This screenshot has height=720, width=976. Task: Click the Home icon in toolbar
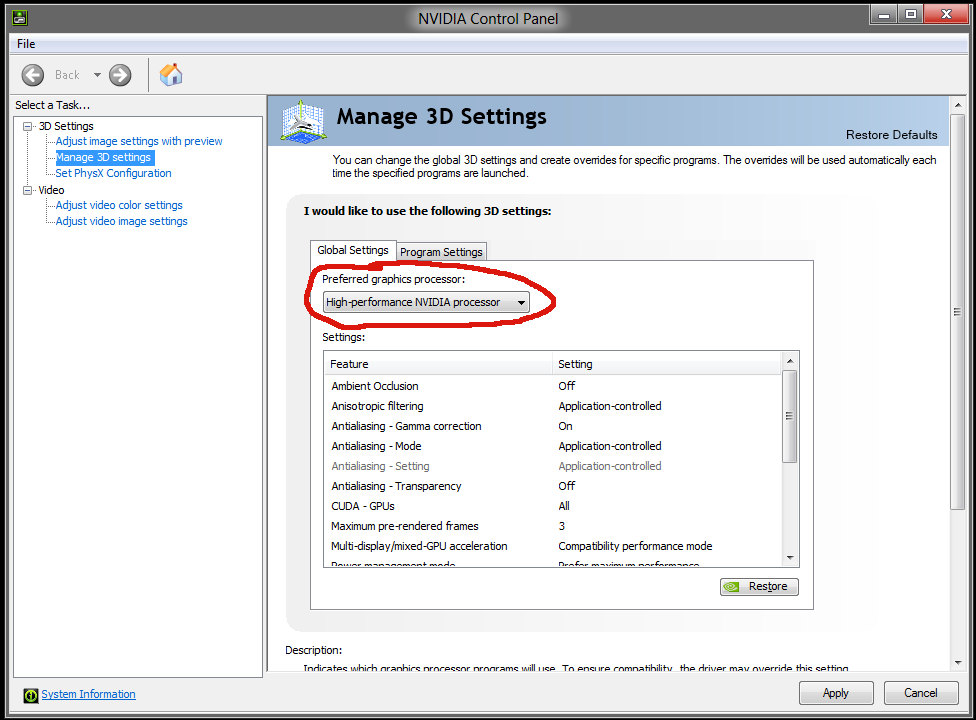(x=171, y=75)
